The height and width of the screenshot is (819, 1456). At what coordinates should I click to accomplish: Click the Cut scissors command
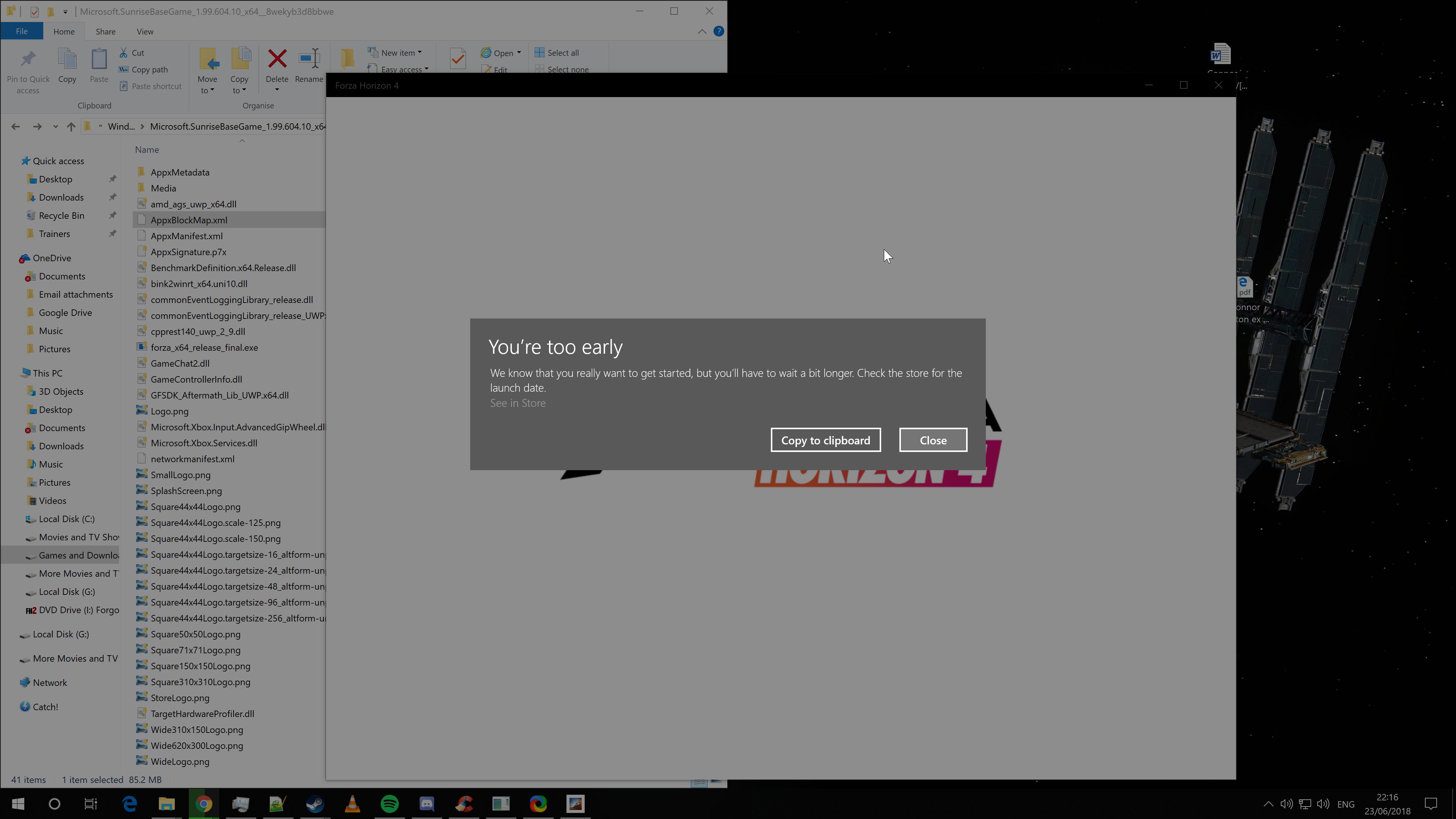(x=132, y=53)
